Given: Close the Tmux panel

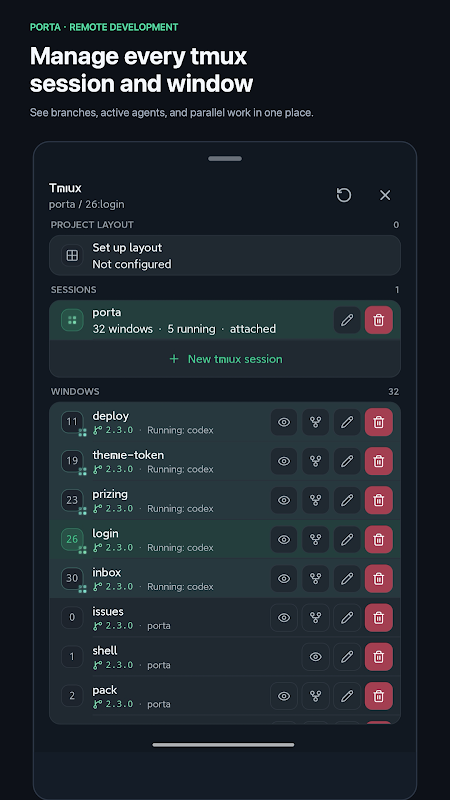Looking at the screenshot, I should point(385,195).
